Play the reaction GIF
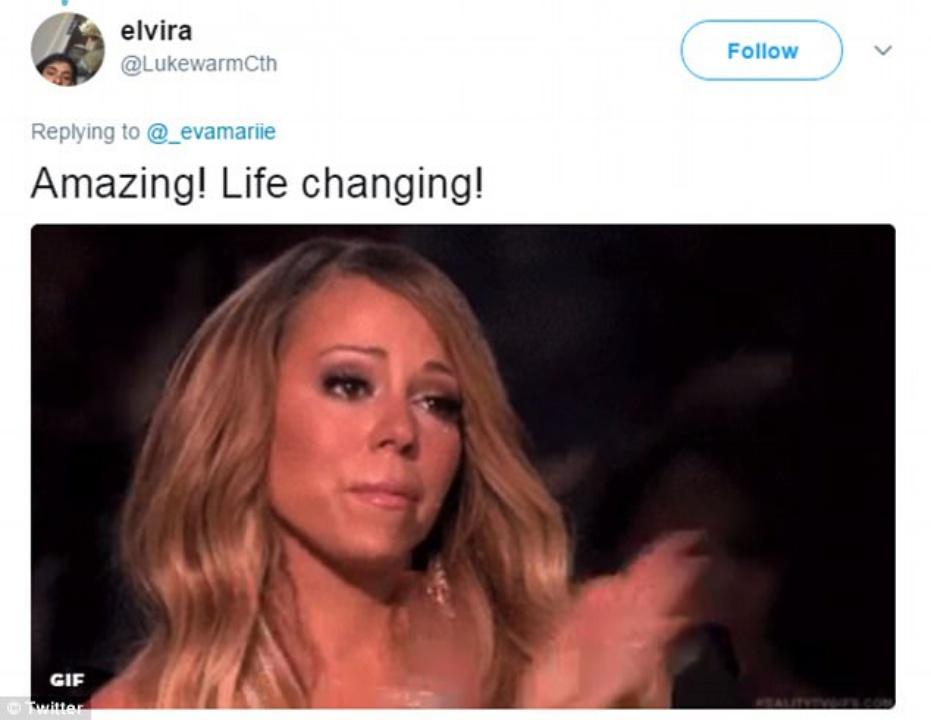This screenshot has width=931, height=720. click(463, 466)
